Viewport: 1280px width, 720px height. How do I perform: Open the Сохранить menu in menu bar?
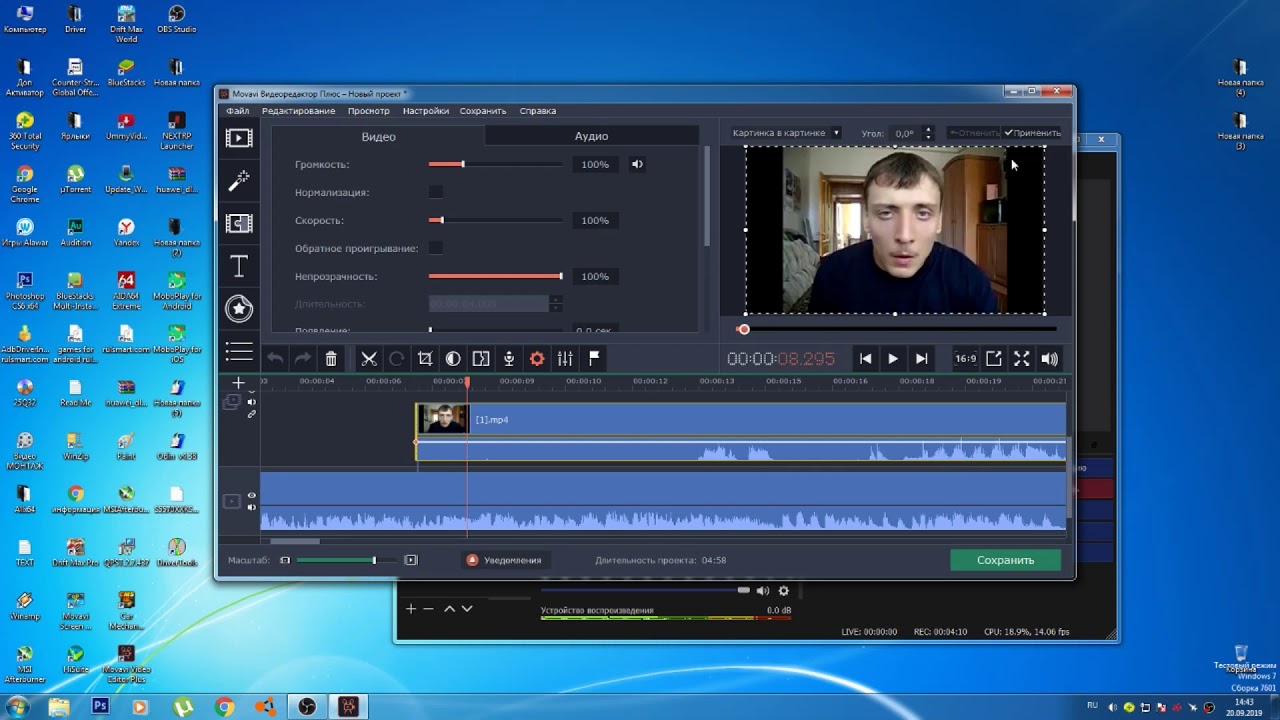click(483, 111)
